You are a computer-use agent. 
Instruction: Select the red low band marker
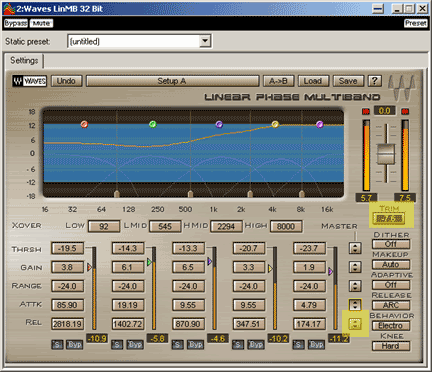84,124
